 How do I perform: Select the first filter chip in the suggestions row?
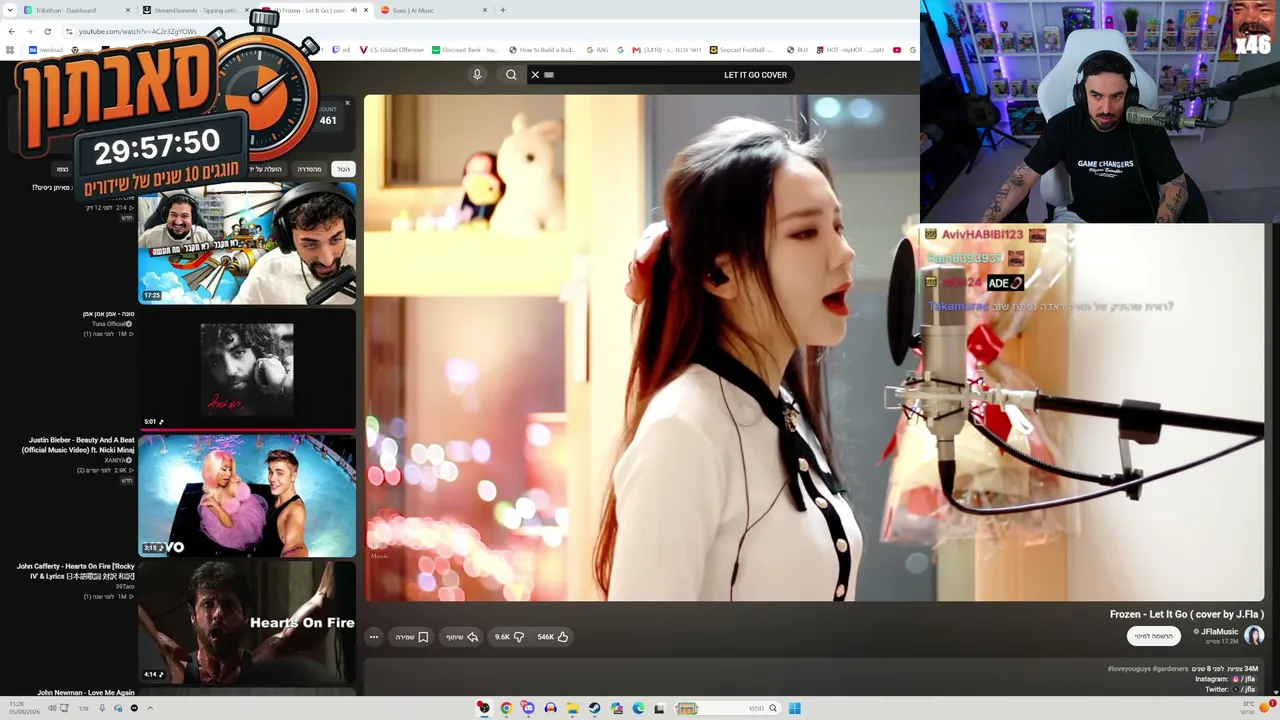(343, 169)
